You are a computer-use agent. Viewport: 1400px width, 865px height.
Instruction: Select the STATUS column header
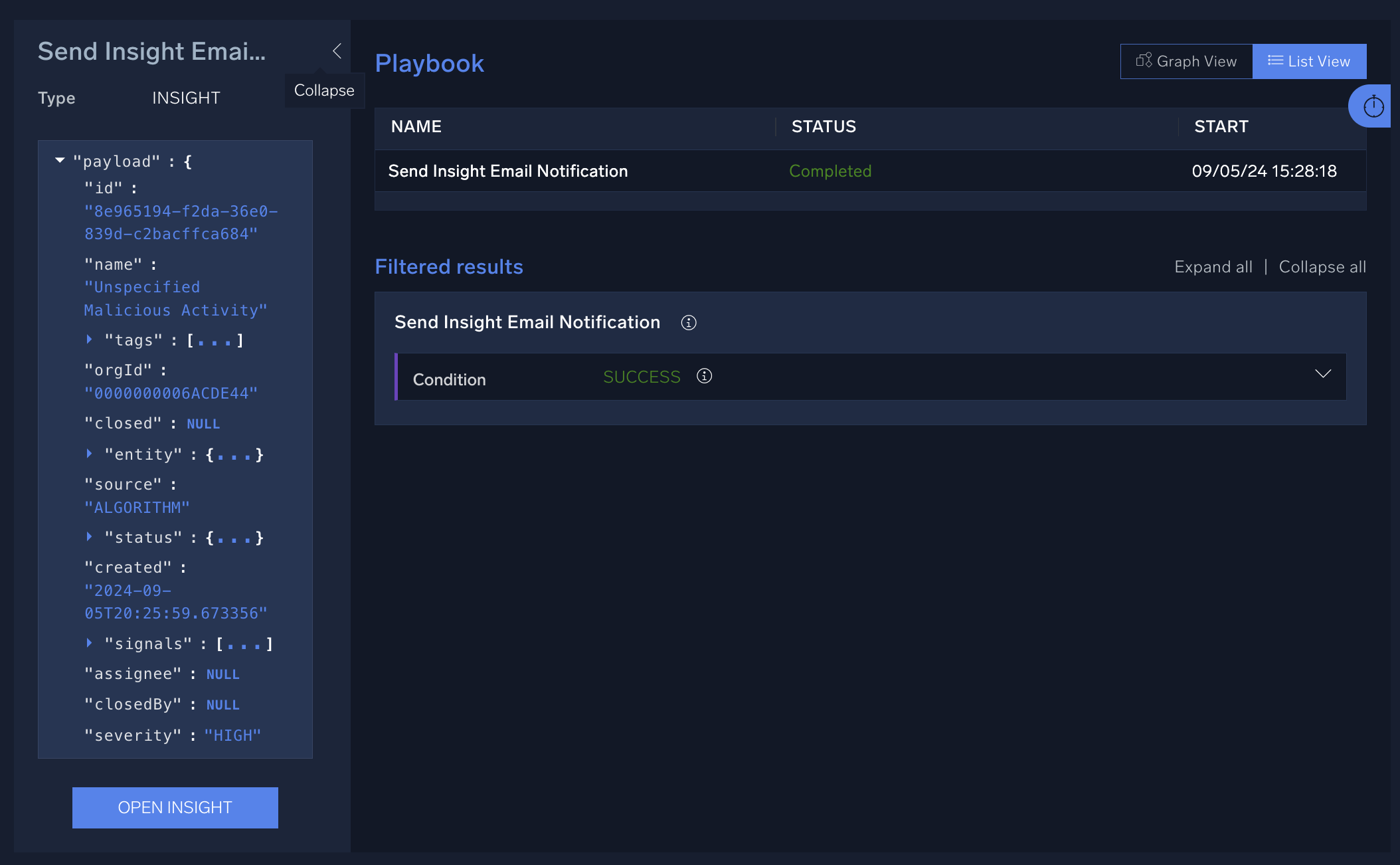[x=823, y=126]
